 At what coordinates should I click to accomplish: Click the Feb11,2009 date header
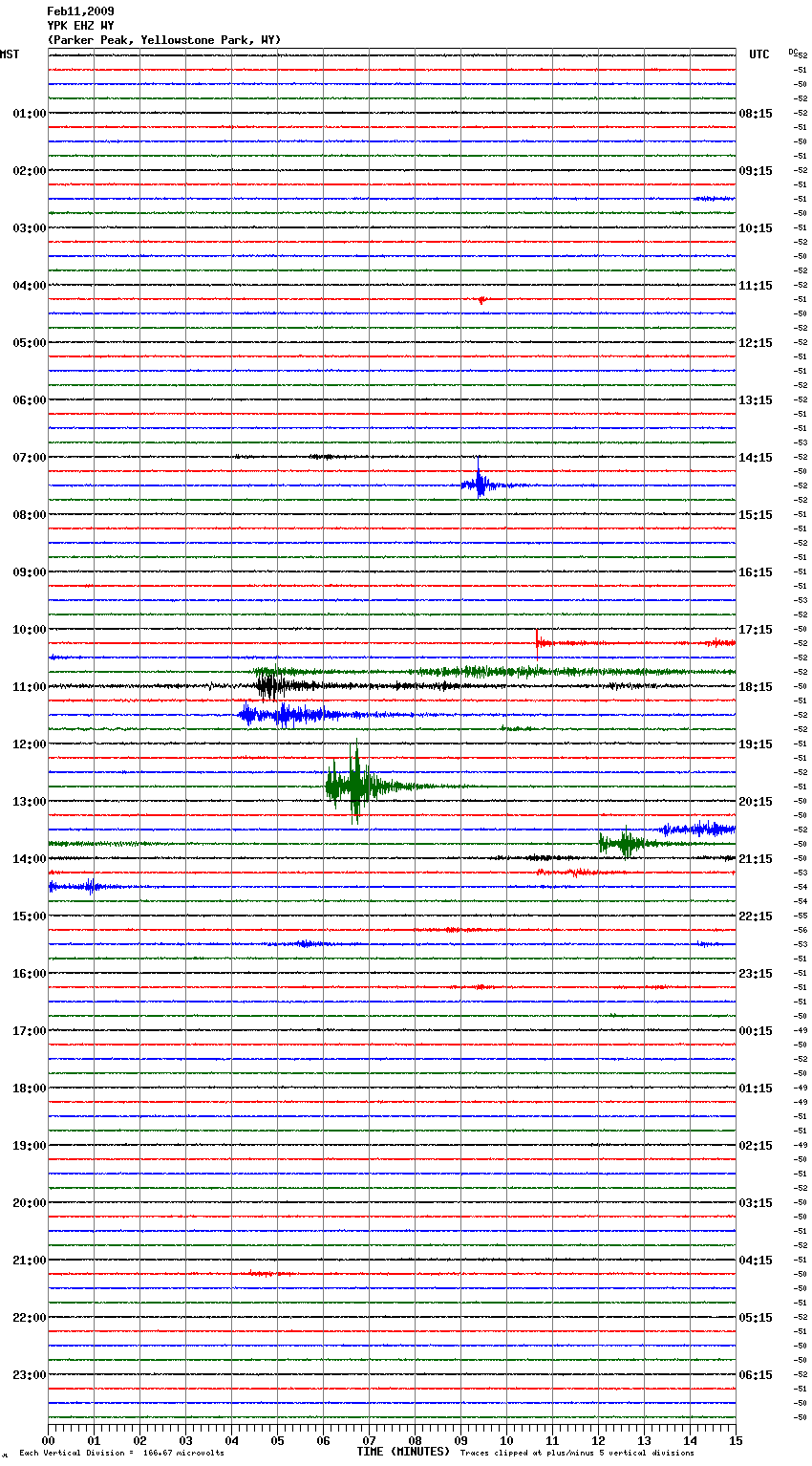80,11
